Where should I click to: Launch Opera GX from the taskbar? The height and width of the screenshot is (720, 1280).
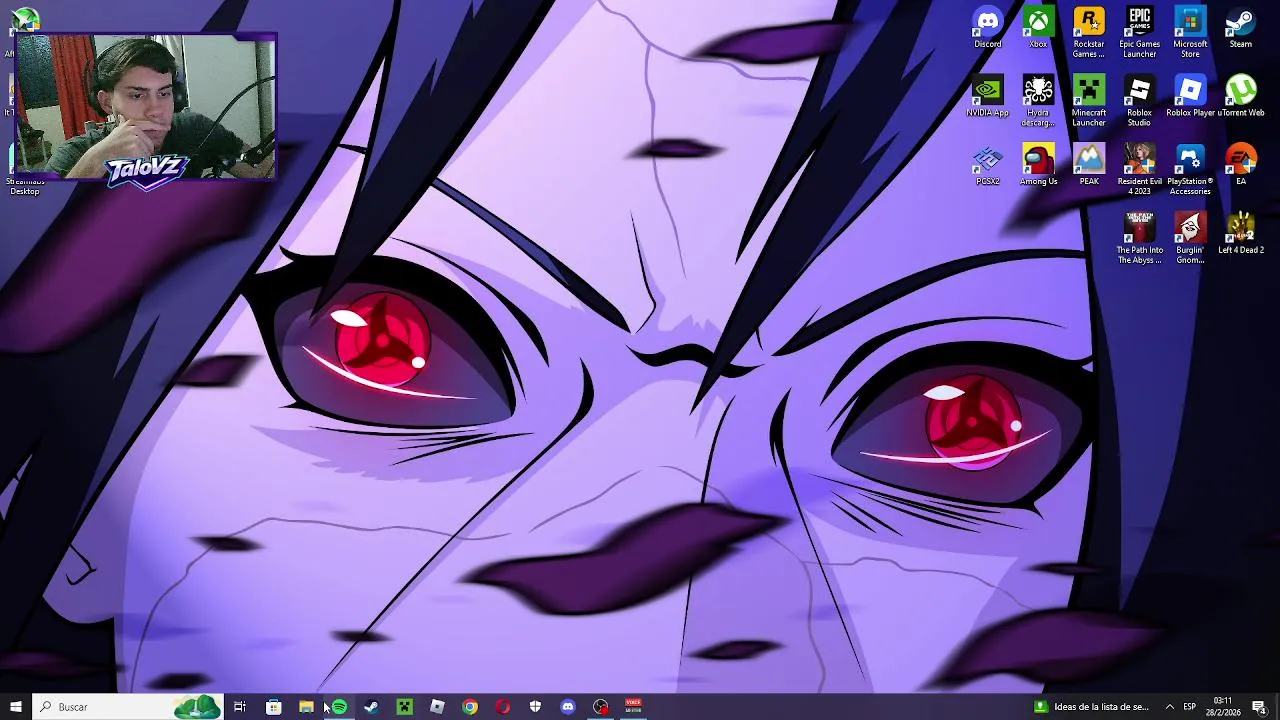503,707
